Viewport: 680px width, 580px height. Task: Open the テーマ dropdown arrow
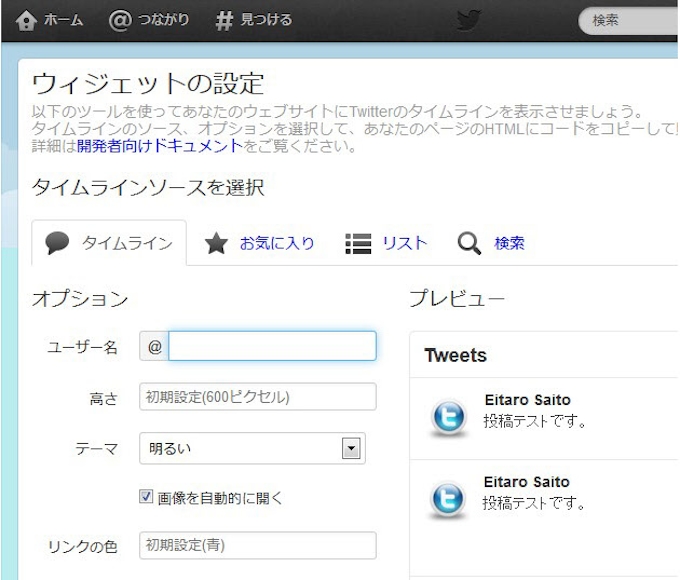[x=351, y=449]
